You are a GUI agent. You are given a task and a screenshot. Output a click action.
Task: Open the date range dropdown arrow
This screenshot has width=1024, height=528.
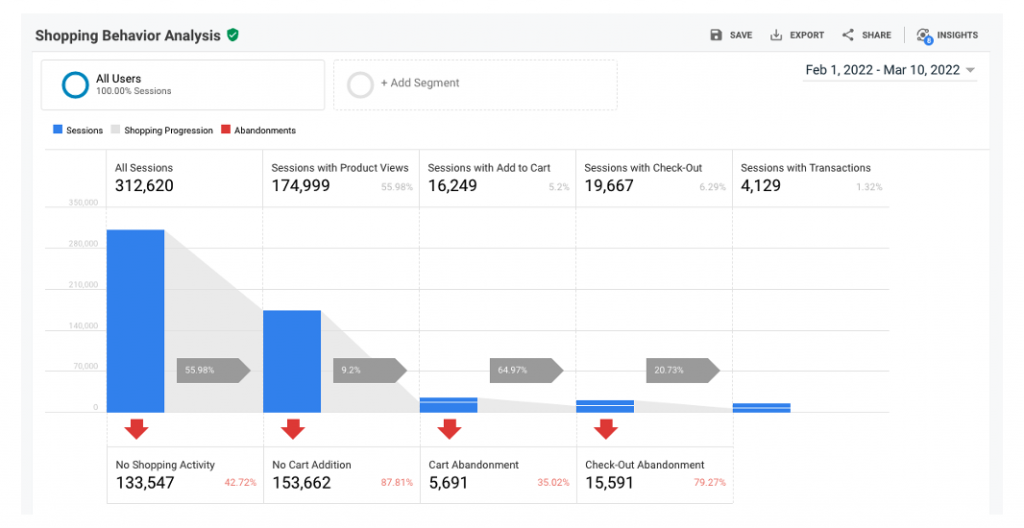970,70
